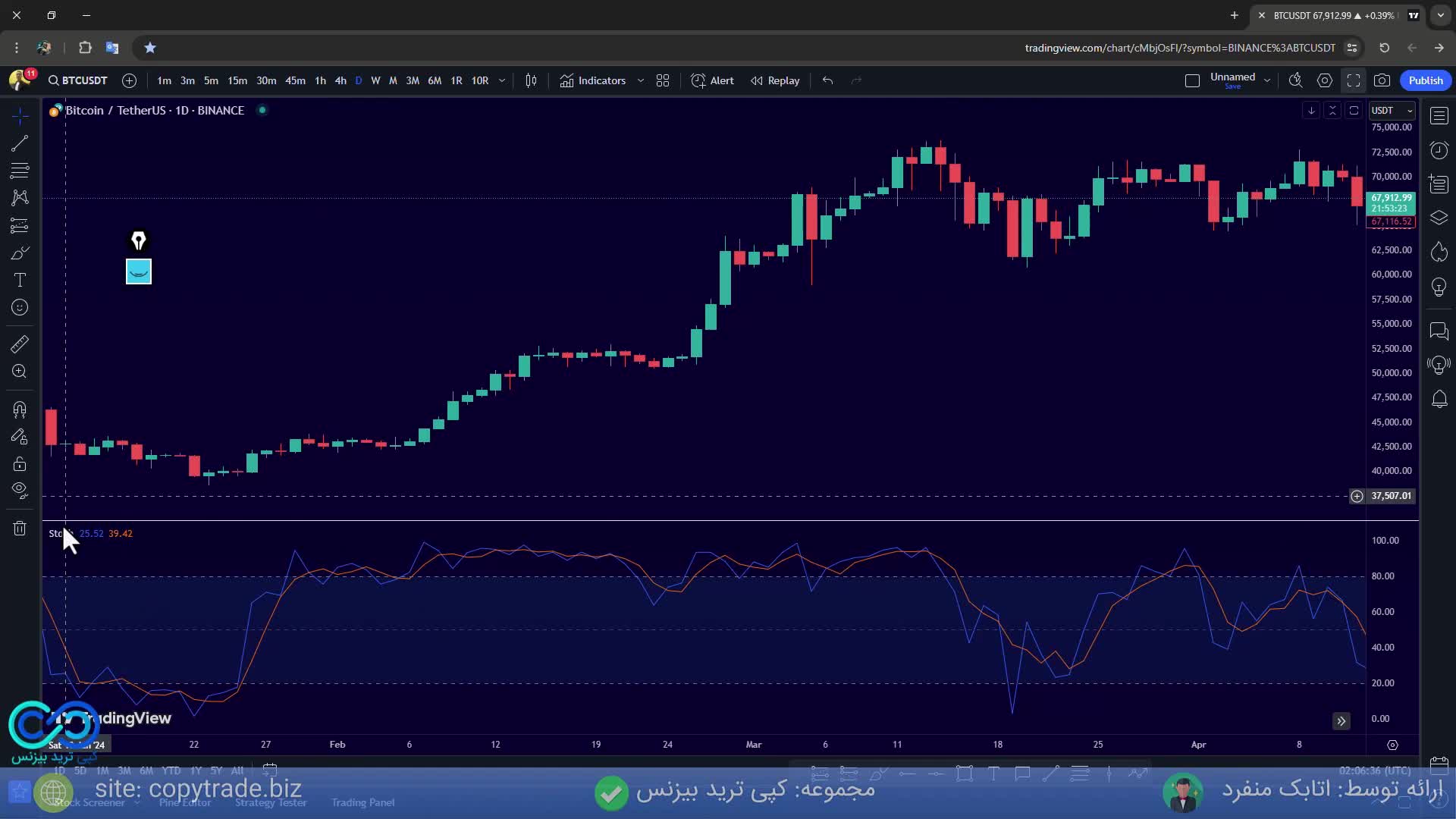Switch to the 4h timeframe

340,80
